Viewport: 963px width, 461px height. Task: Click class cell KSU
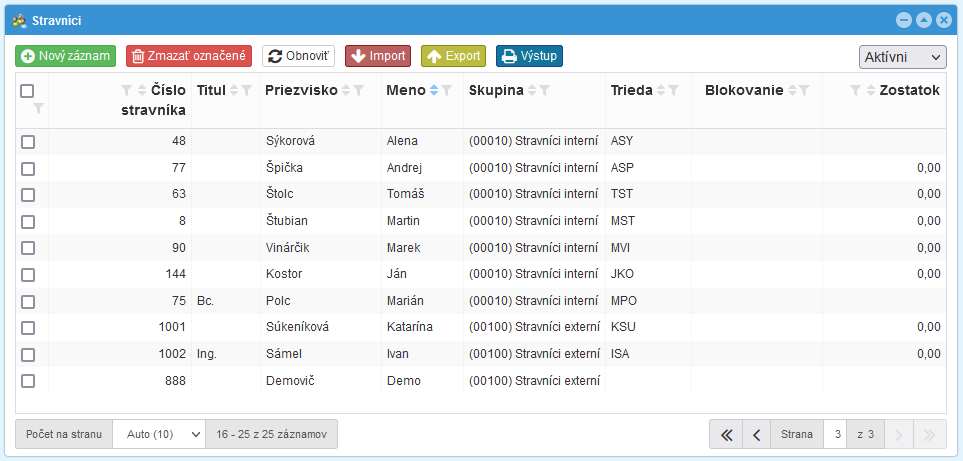(623, 327)
